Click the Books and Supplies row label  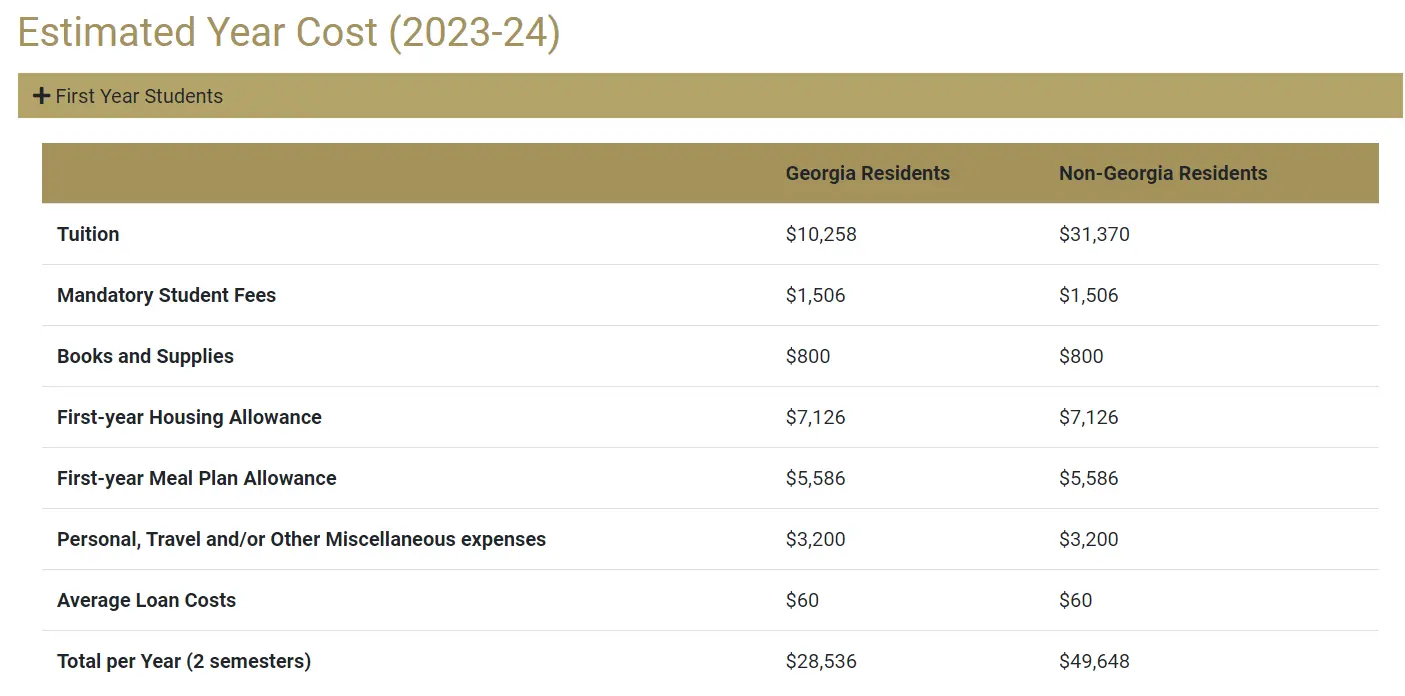pos(145,356)
